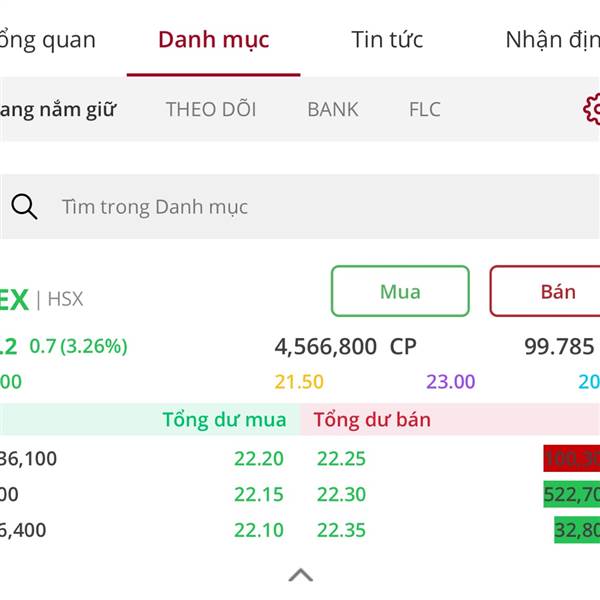Tap reference price 21.50
This screenshot has height=600, width=600.
299,382
